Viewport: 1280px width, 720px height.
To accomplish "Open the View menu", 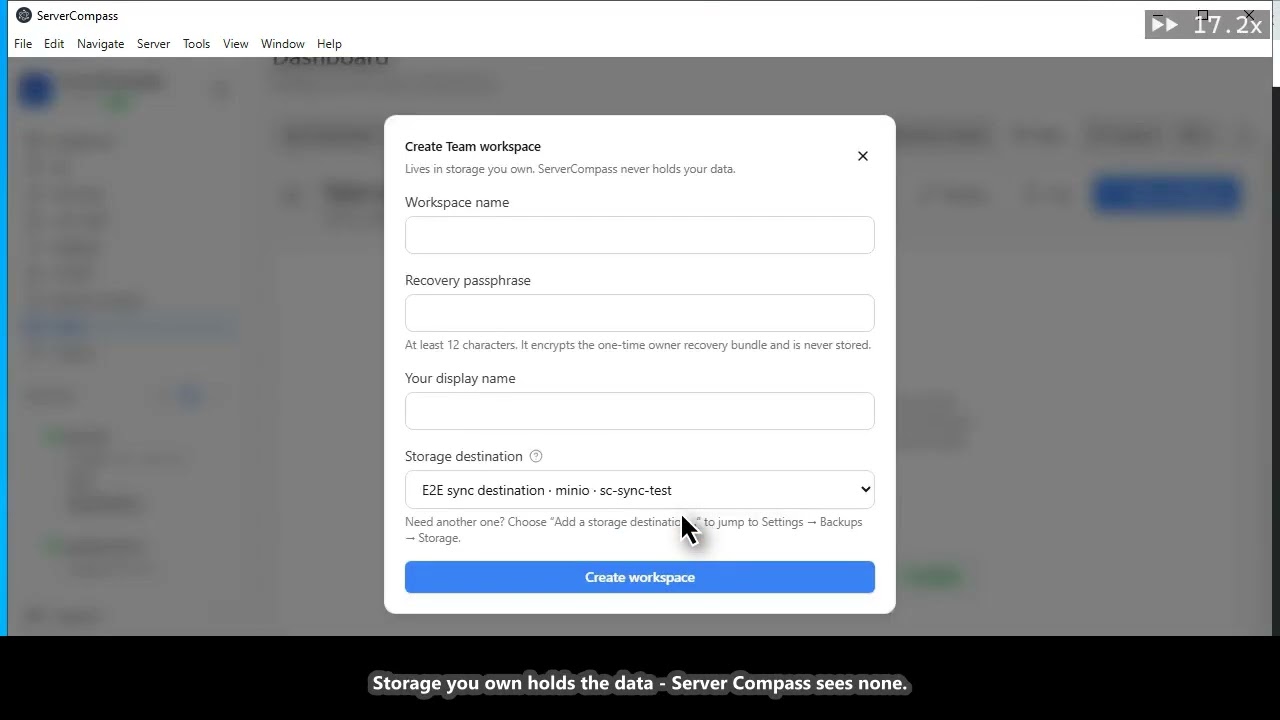I will pos(236,44).
